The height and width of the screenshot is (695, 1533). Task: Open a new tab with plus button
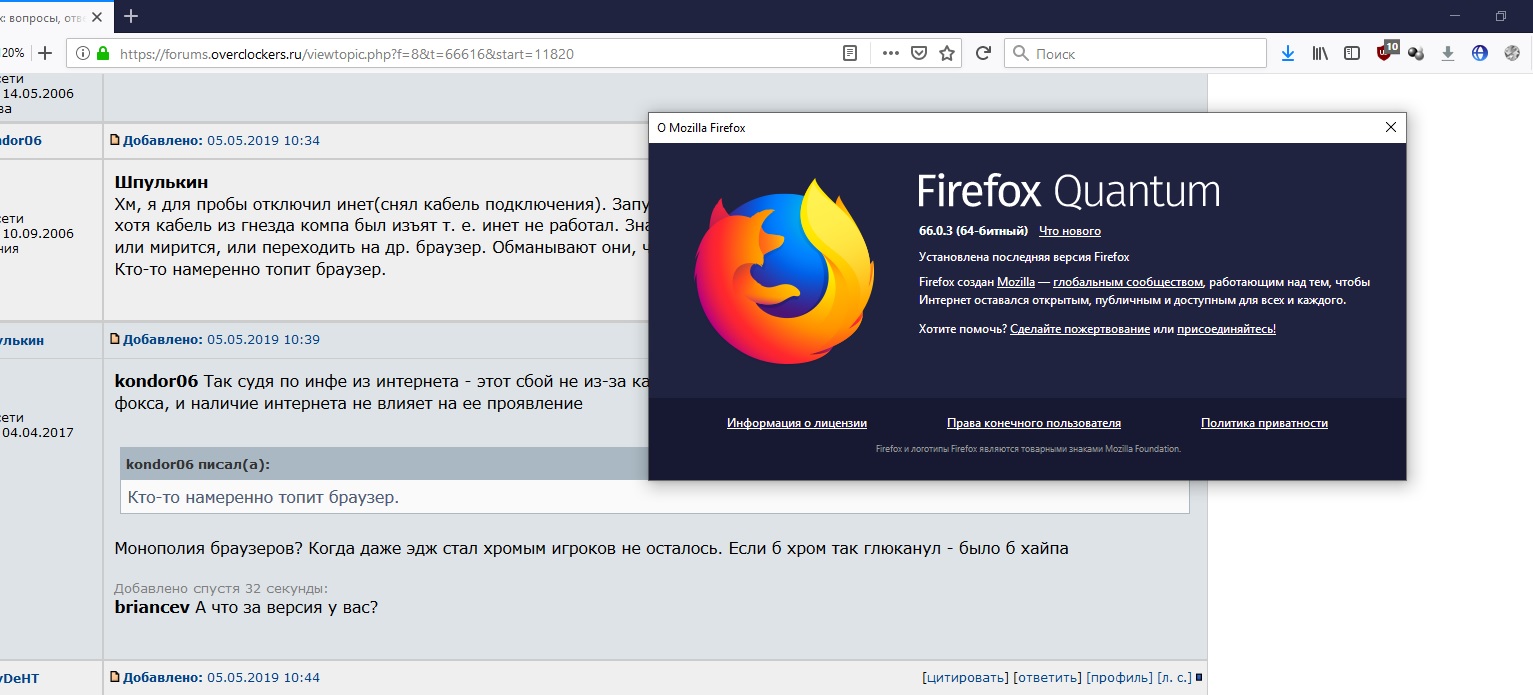coord(131,16)
